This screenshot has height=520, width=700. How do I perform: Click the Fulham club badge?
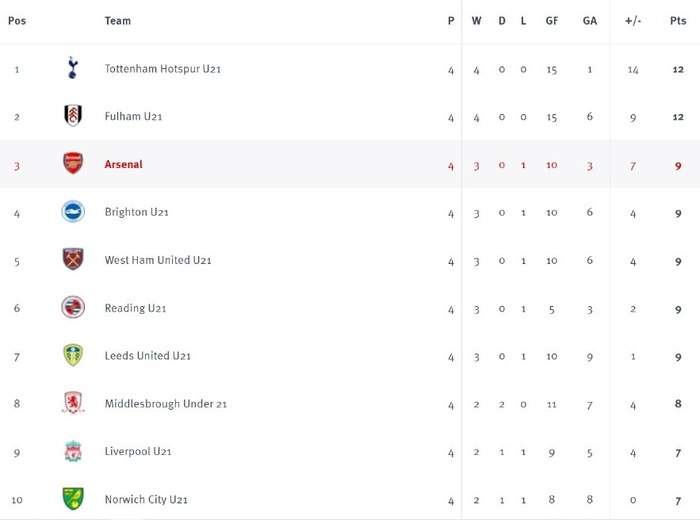tap(73, 116)
